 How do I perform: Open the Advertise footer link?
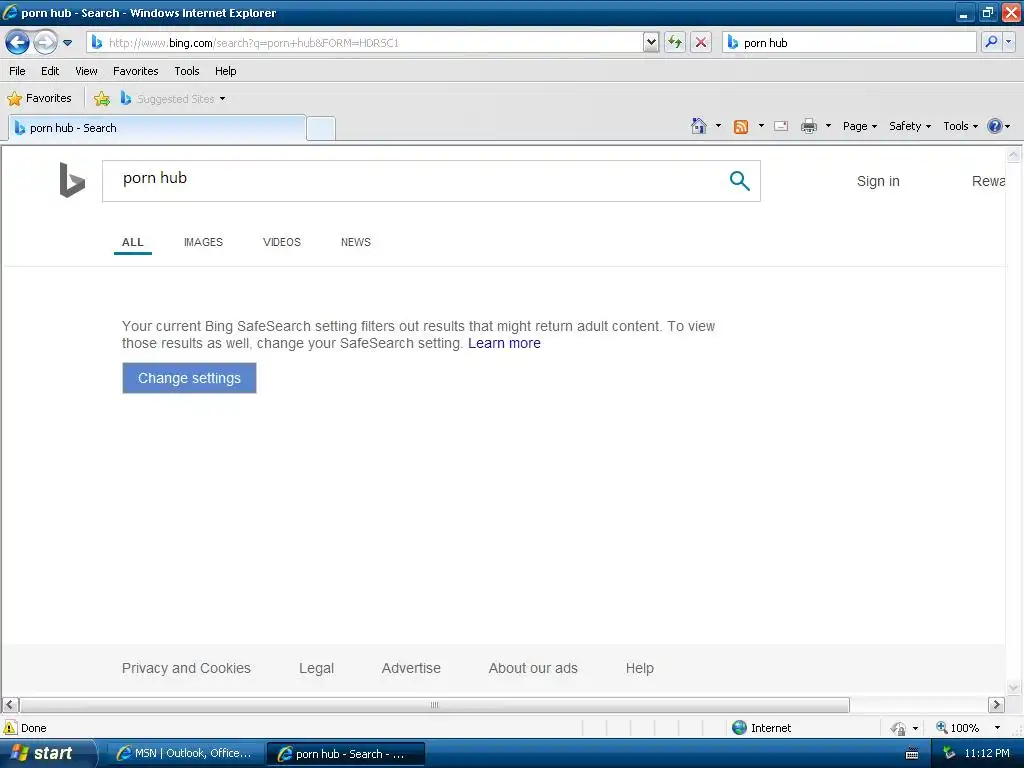411,668
